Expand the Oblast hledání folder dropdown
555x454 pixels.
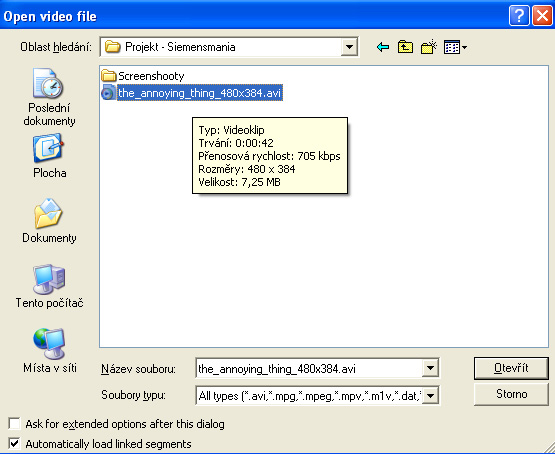(x=349, y=47)
